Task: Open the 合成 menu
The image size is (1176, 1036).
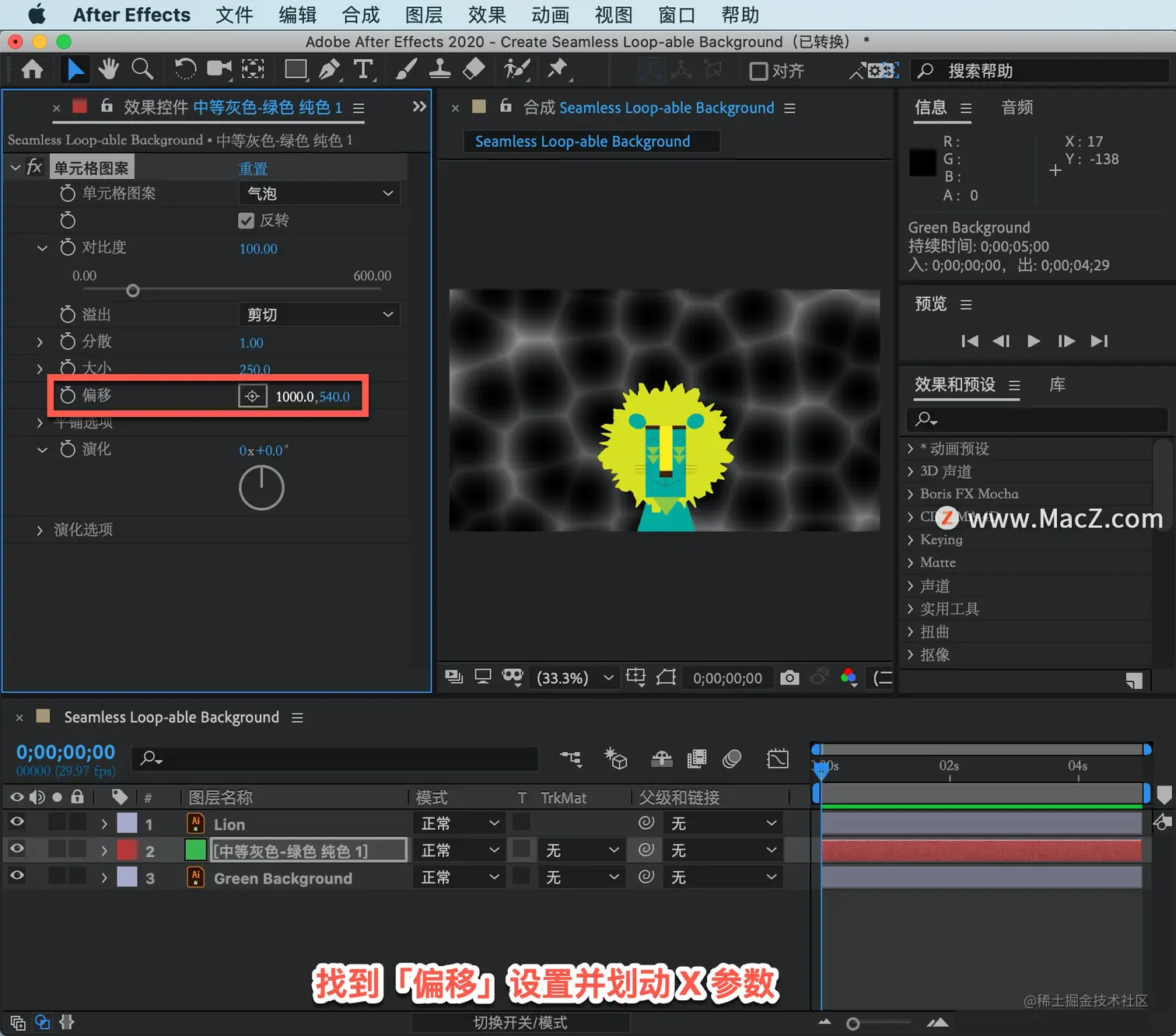Action: click(x=361, y=15)
